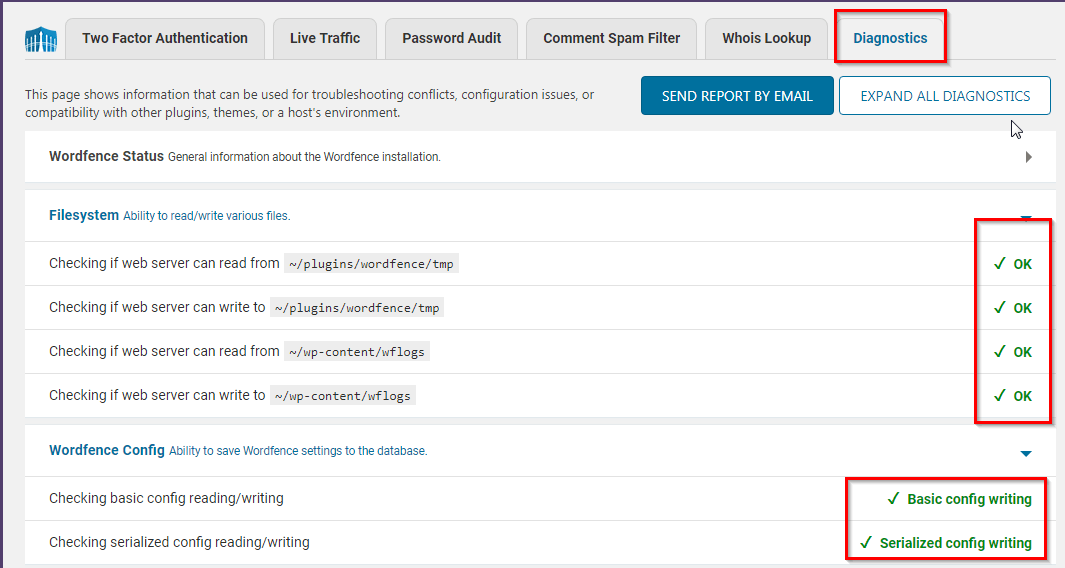The width and height of the screenshot is (1065, 568).
Task: Click OK status for writing plugins/wordfence/tmp
Action: pos(1013,308)
